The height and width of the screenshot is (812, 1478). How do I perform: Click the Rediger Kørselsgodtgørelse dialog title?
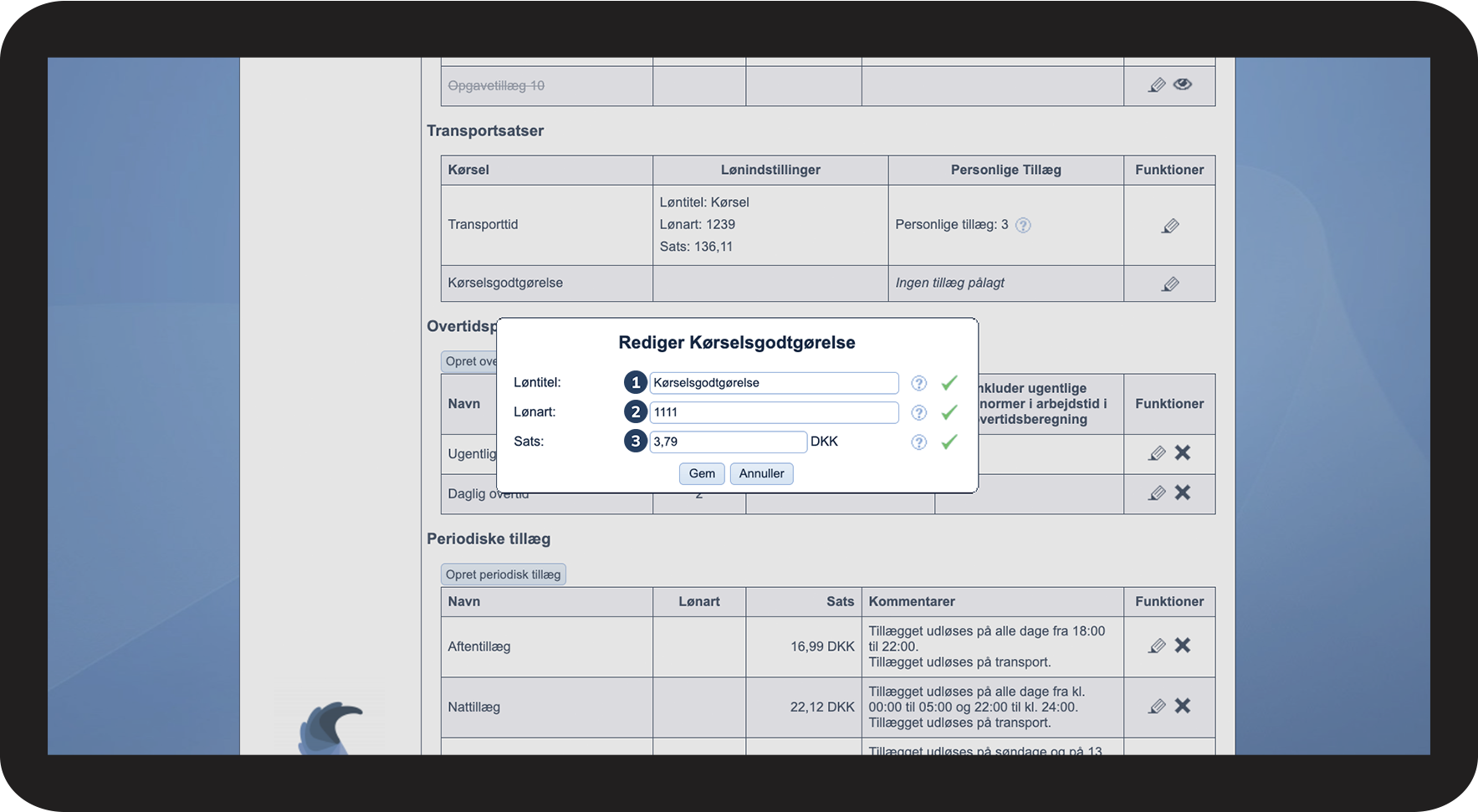coord(737,343)
